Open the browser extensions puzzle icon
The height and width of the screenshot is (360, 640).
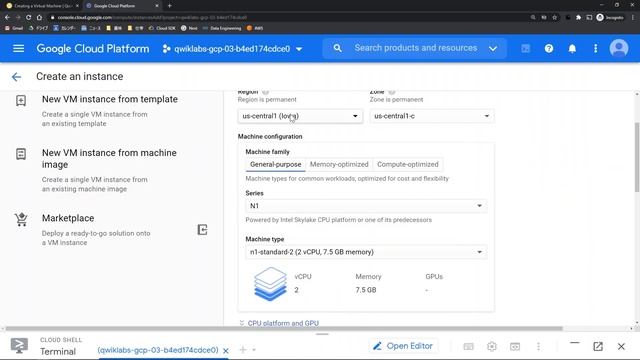[578, 18]
